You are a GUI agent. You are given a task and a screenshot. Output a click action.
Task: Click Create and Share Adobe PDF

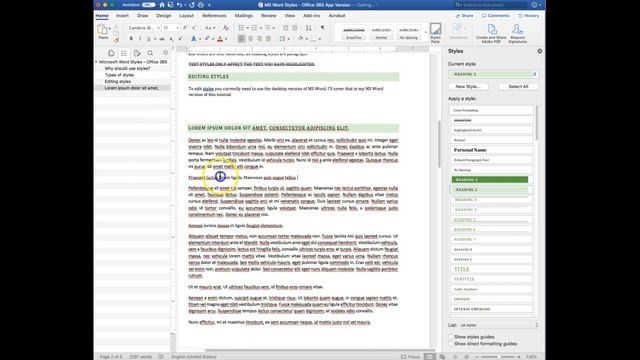click(x=491, y=33)
